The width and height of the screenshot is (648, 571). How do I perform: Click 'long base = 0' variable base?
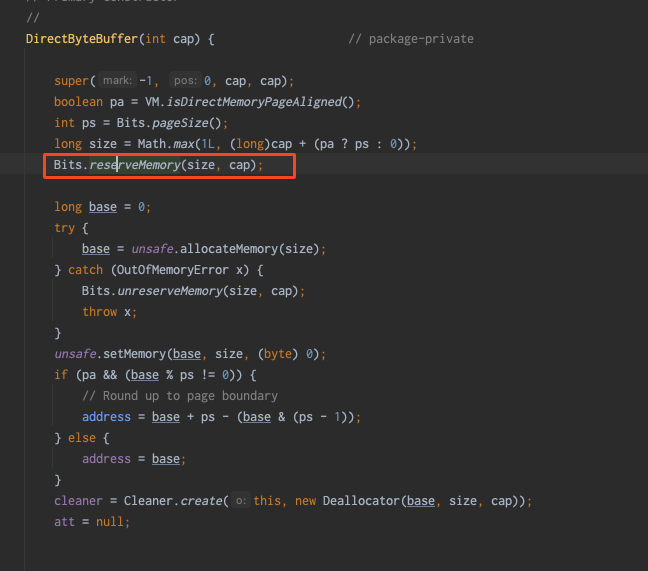click(x=102, y=207)
